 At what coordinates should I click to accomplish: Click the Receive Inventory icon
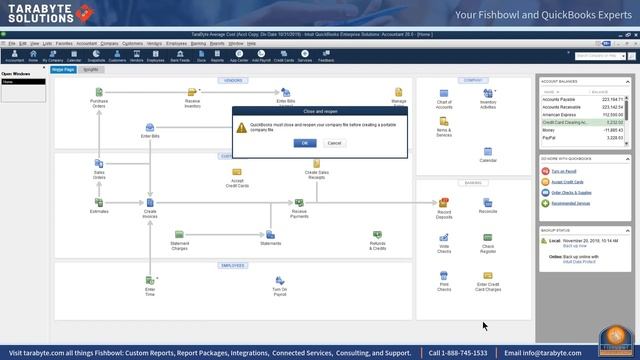(x=192, y=98)
